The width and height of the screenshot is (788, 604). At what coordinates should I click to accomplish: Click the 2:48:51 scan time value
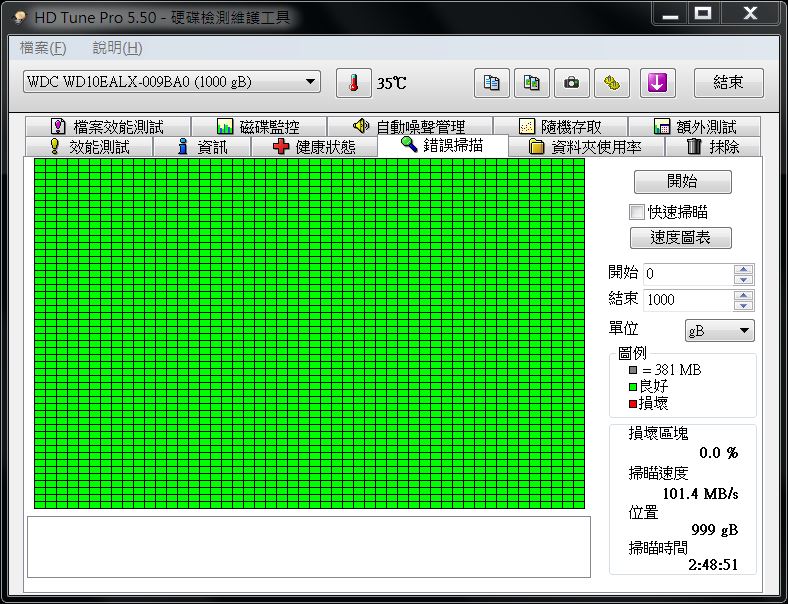(713, 565)
